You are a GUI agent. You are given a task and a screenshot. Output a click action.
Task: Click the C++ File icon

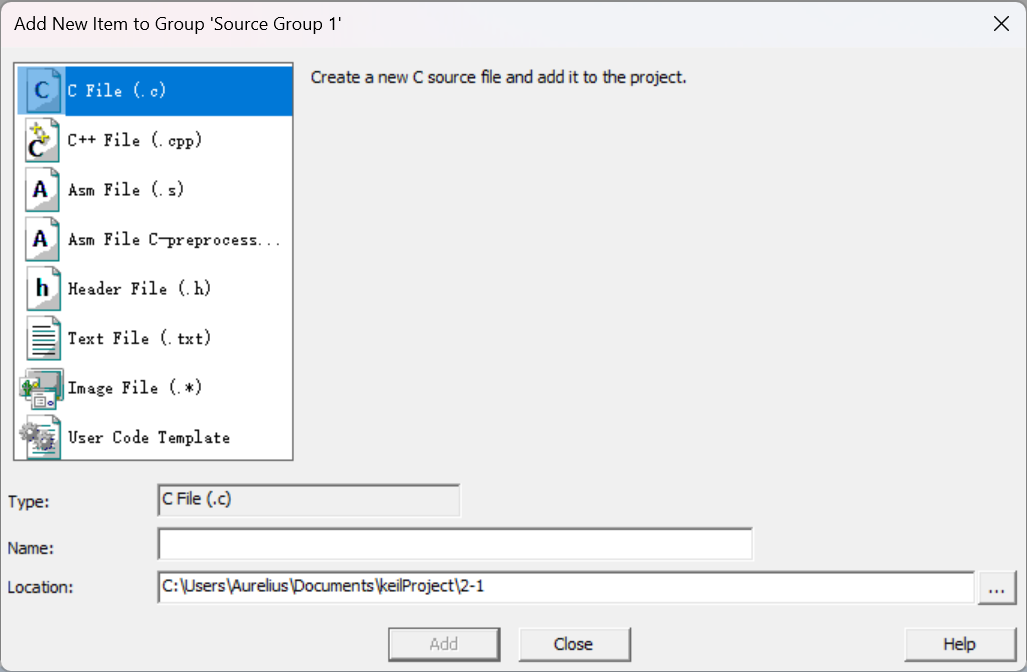pos(42,140)
